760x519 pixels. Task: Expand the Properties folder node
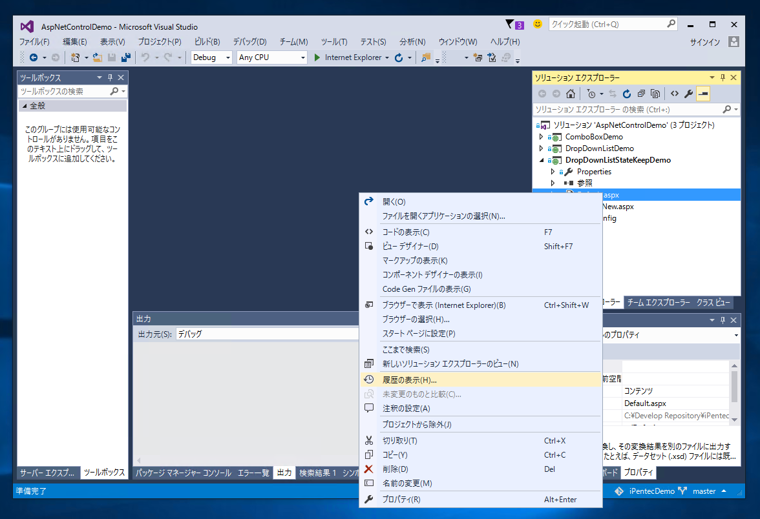553,172
